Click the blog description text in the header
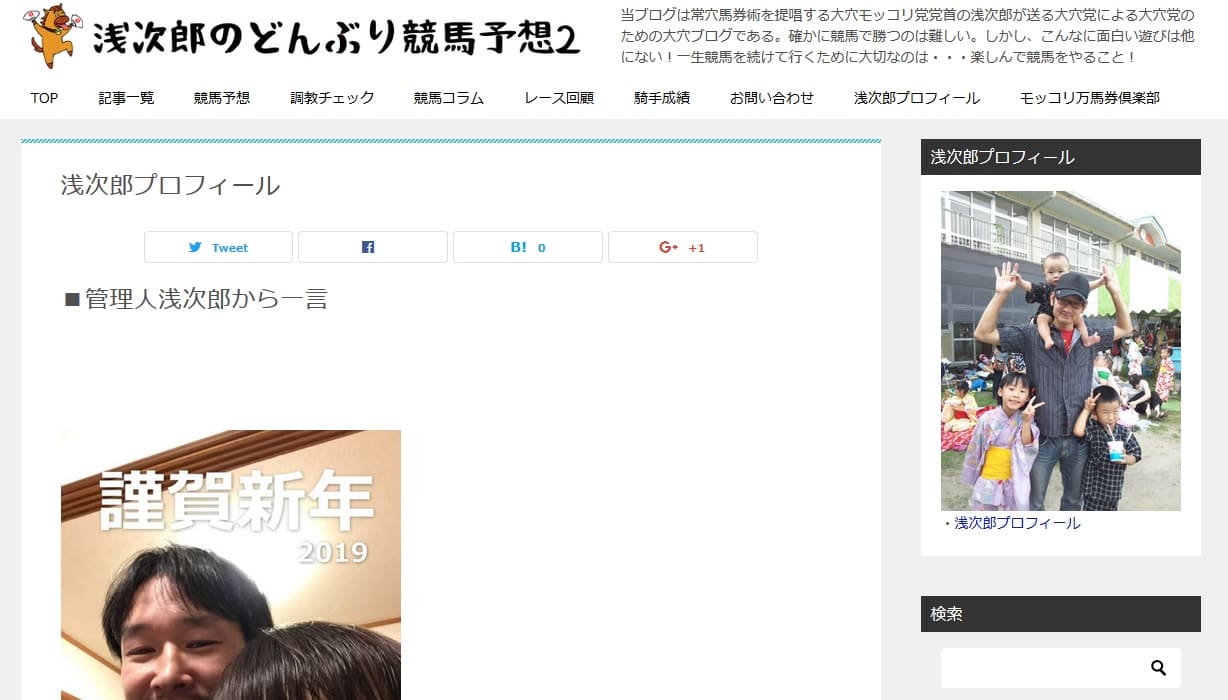 [x=907, y=35]
